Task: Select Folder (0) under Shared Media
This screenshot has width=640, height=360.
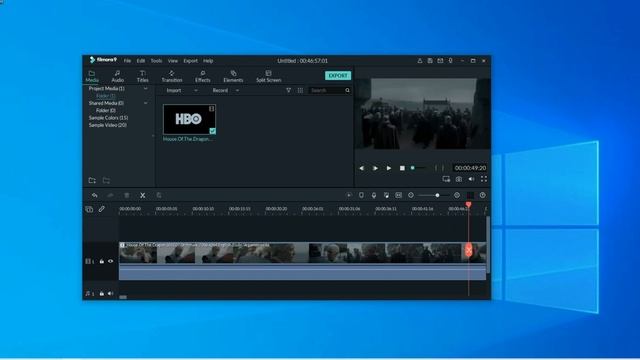Action: click(x=106, y=111)
